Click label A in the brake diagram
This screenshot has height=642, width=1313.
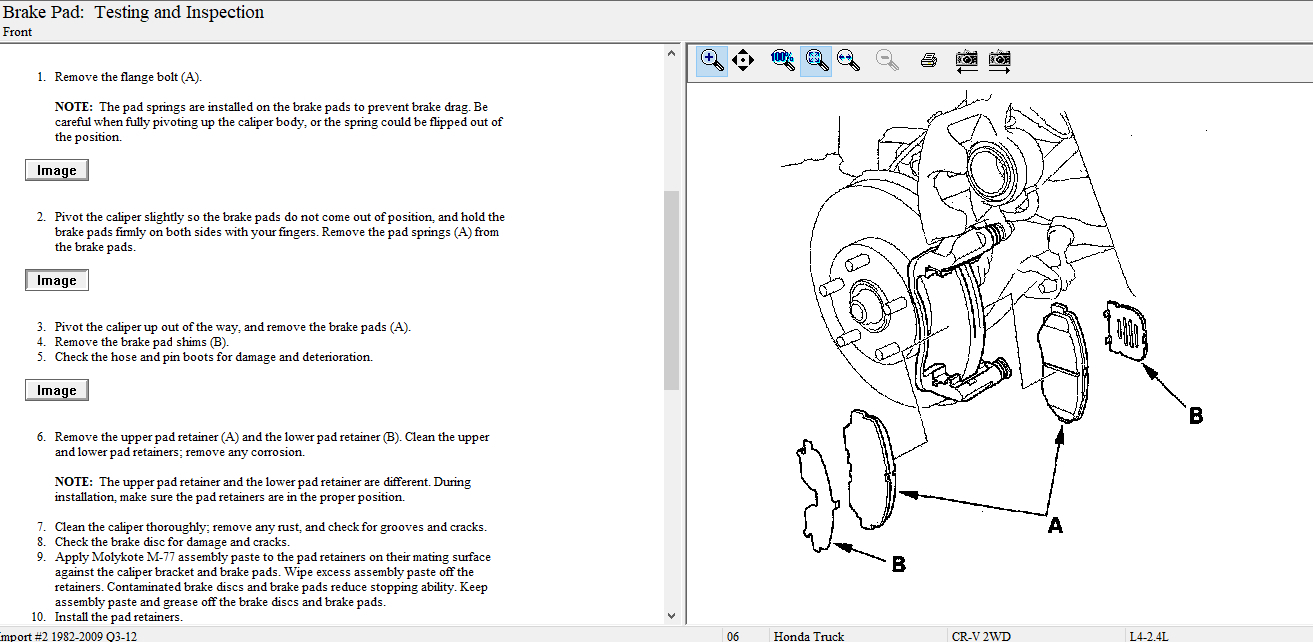[1054, 525]
